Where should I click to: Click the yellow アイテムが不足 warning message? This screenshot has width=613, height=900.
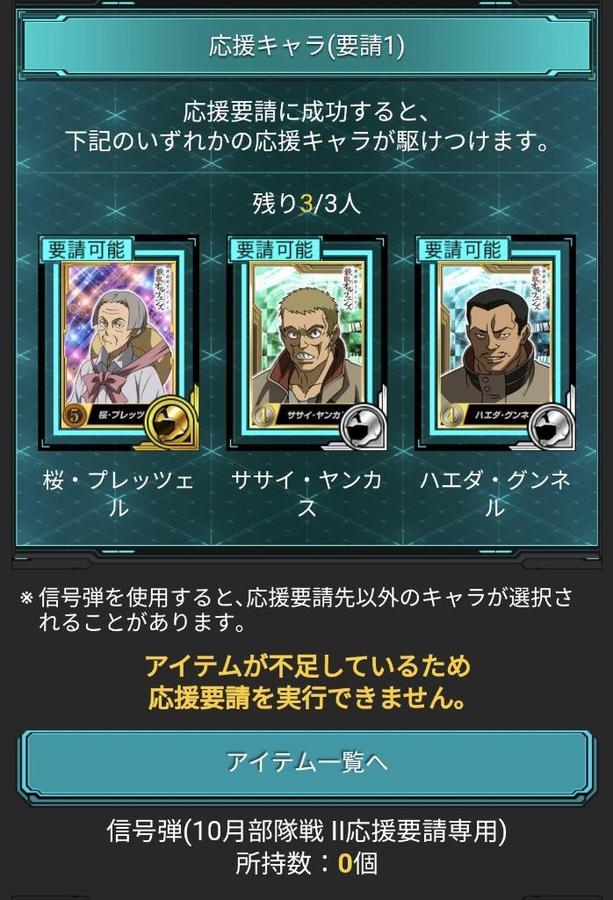(306, 682)
